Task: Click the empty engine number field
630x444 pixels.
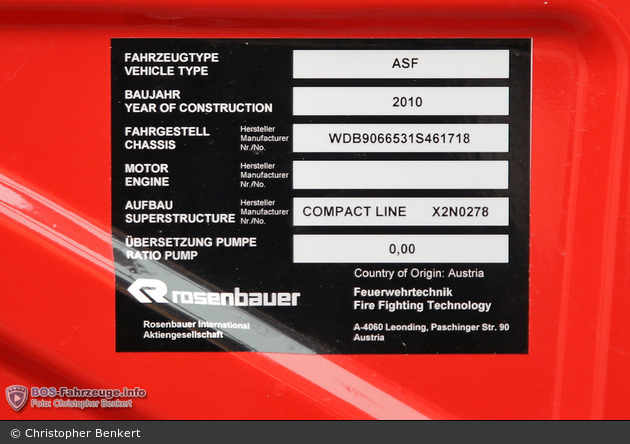Action: (401, 175)
